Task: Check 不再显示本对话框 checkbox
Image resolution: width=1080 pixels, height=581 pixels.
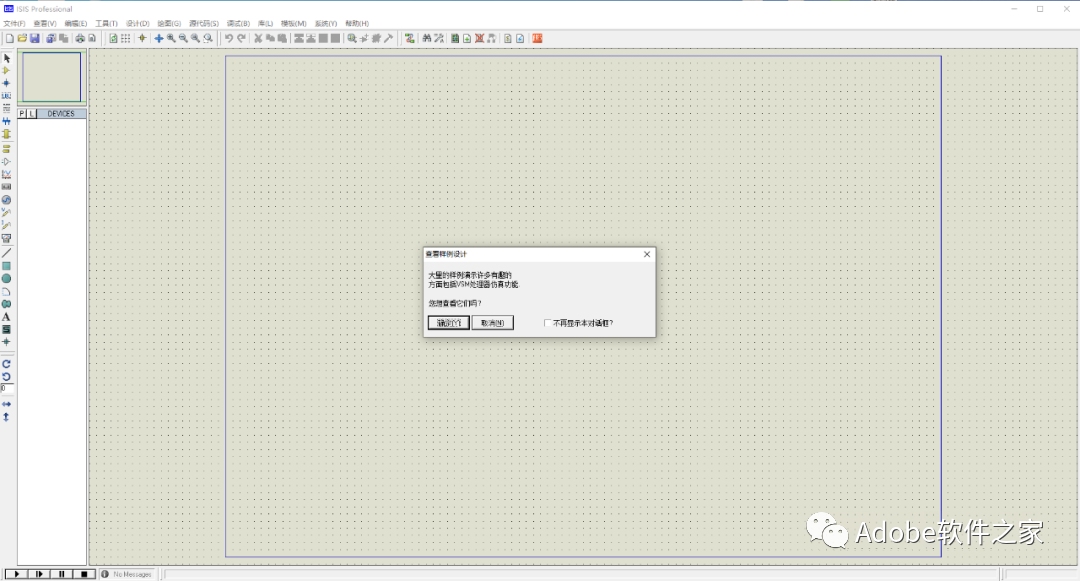Action: [x=548, y=322]
